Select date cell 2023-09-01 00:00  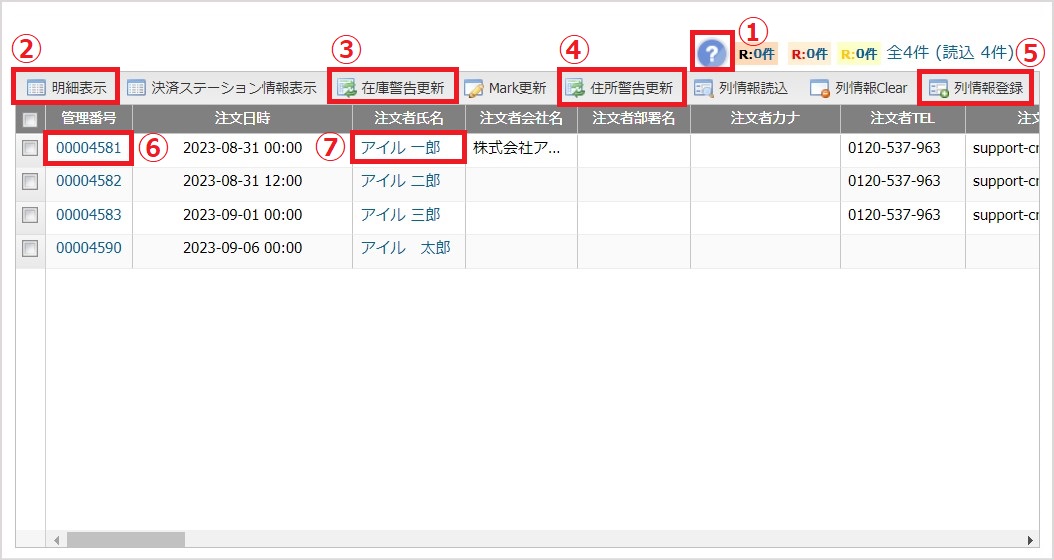pos(242,214)
